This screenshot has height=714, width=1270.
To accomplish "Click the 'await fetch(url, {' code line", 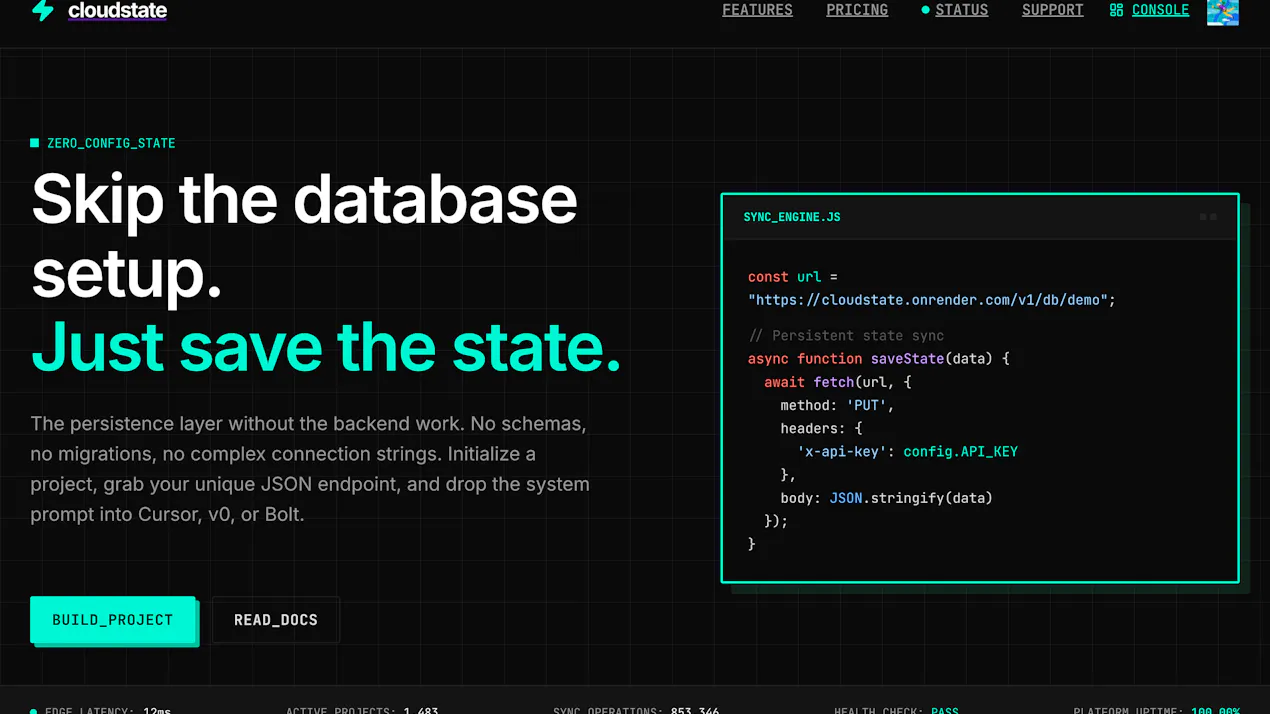I will pyautogui.click(x=838, y=382).
